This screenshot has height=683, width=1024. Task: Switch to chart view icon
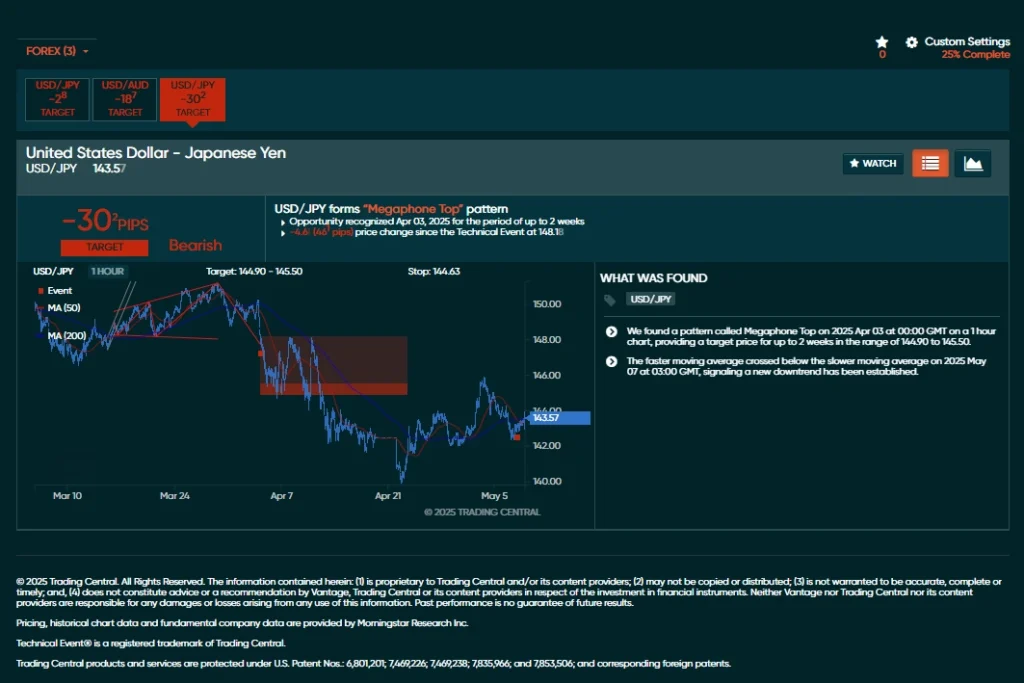click(x=973, y=163)
